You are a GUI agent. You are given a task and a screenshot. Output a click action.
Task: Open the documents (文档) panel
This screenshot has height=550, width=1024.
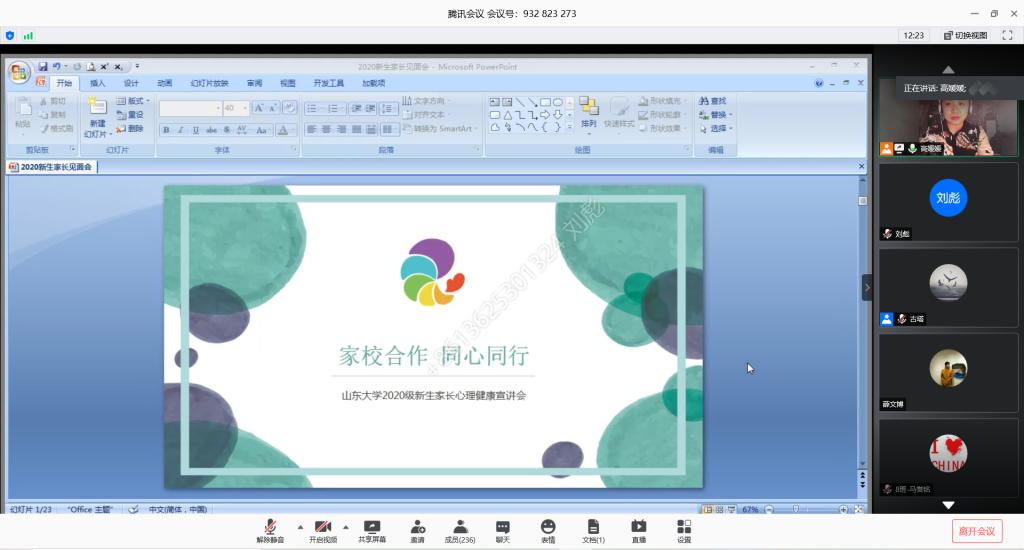(x=593, y=530)
